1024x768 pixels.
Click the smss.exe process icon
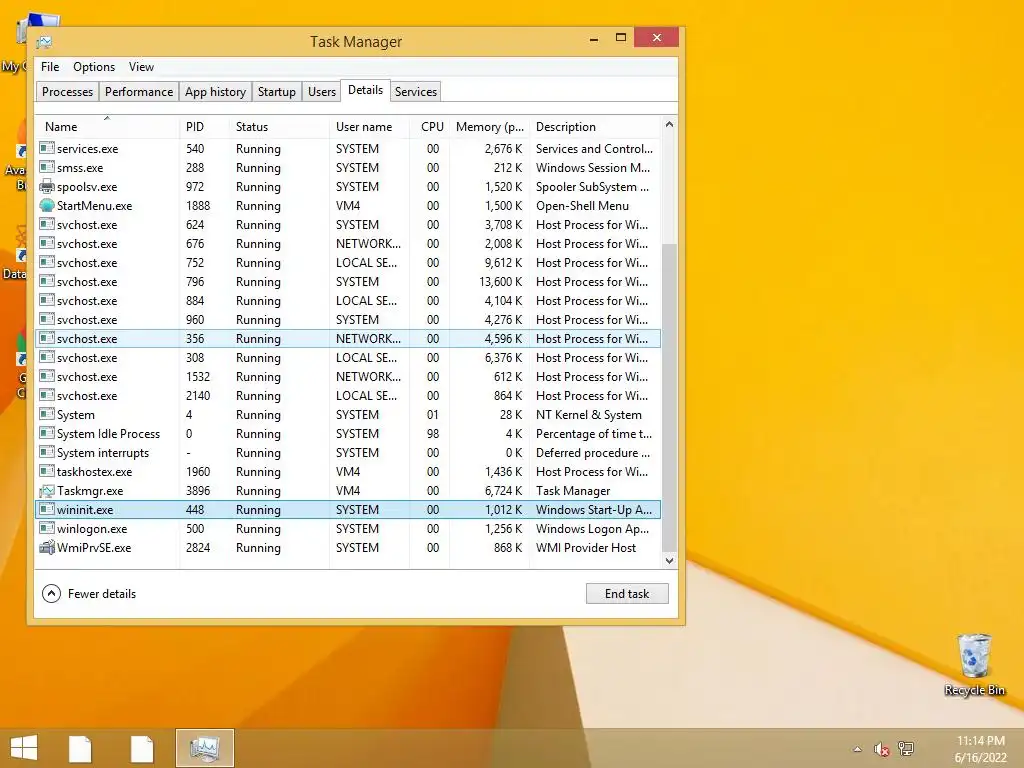[x=46, y=167]
